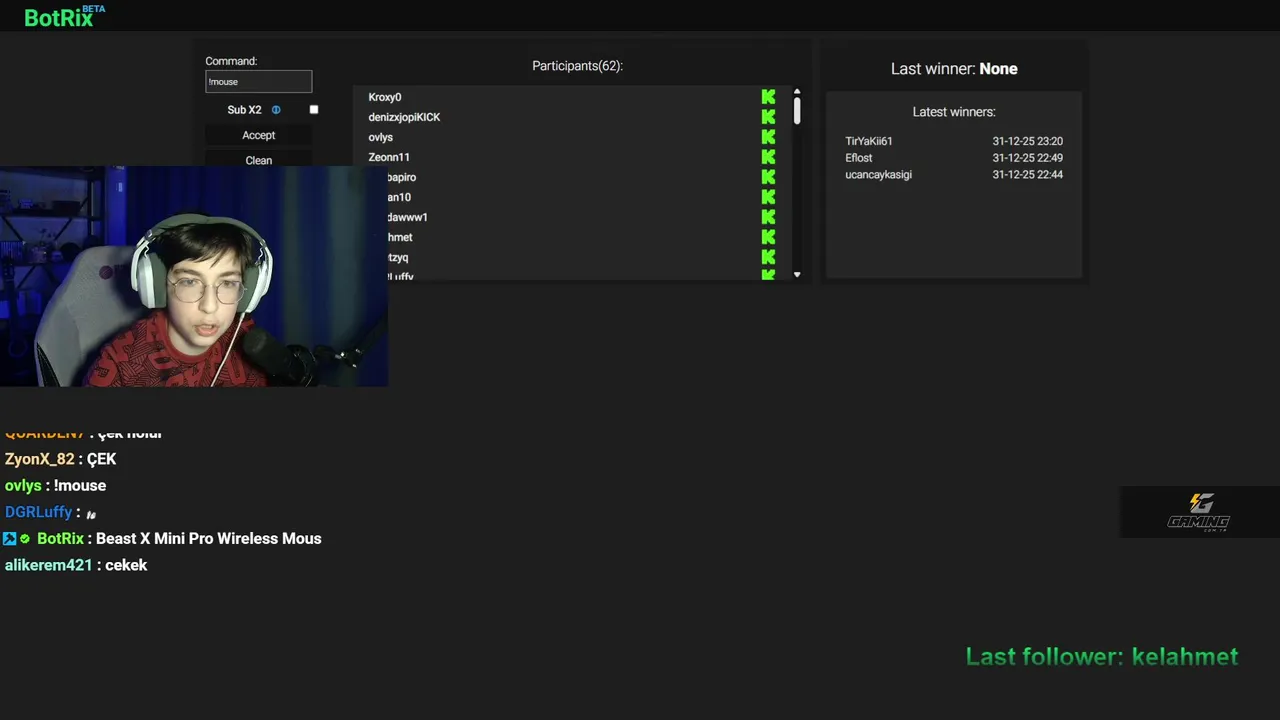Select participant Zeonn11
The width and height of the screenshot is (1280, 720).
[389, 157]
